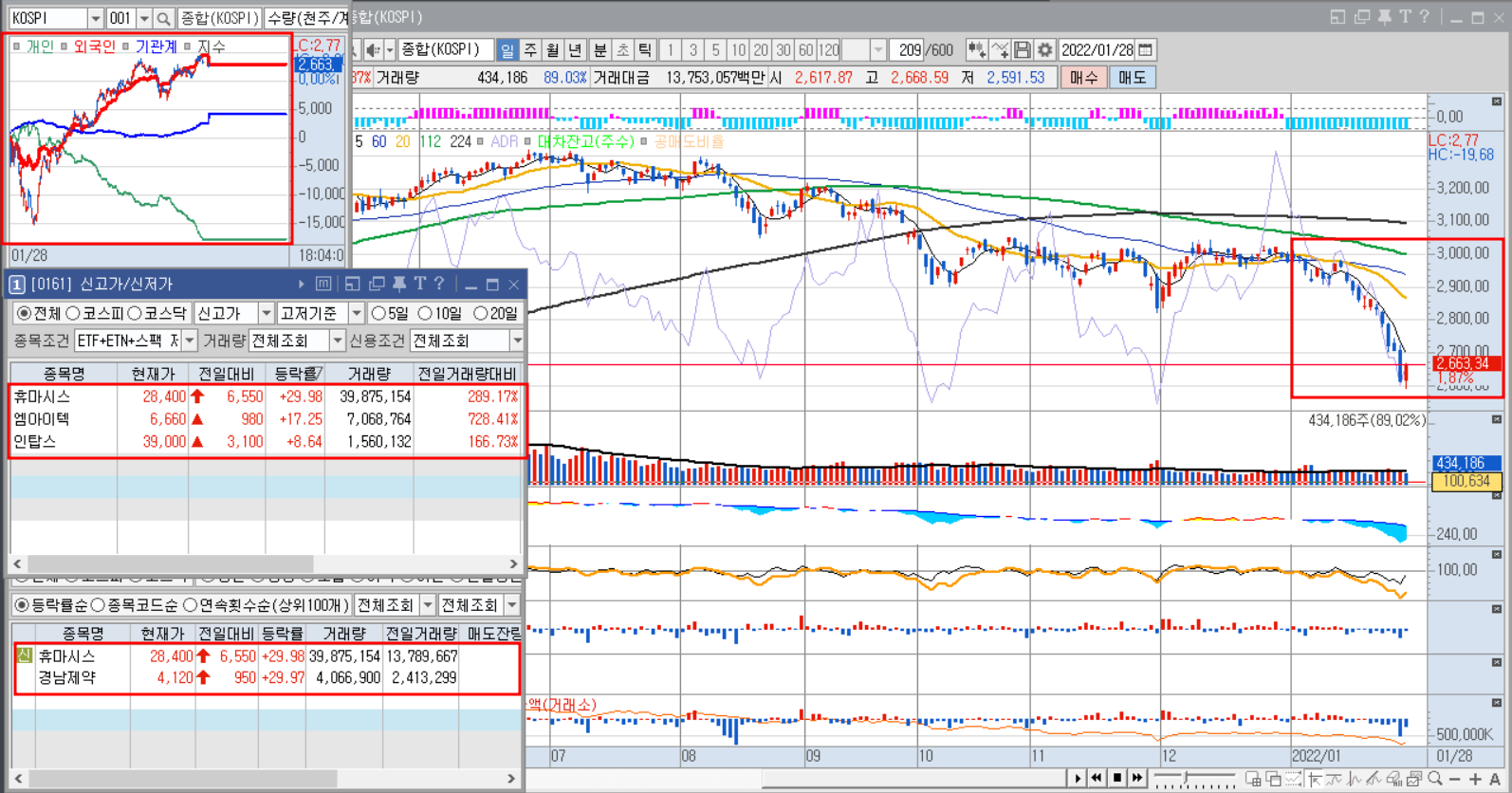Pin the 신고가/신저가 window
1512x793 pixels.
(x=399, y=284)
